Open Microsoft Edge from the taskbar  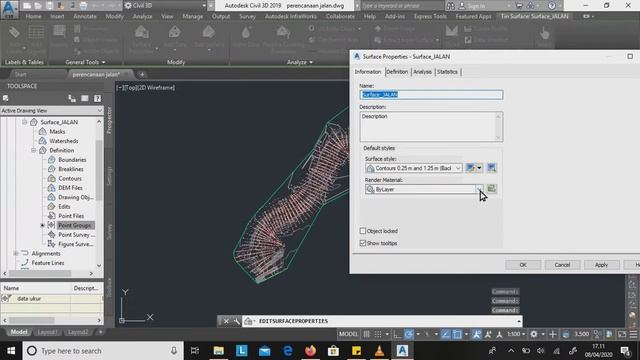coord(288,351)
